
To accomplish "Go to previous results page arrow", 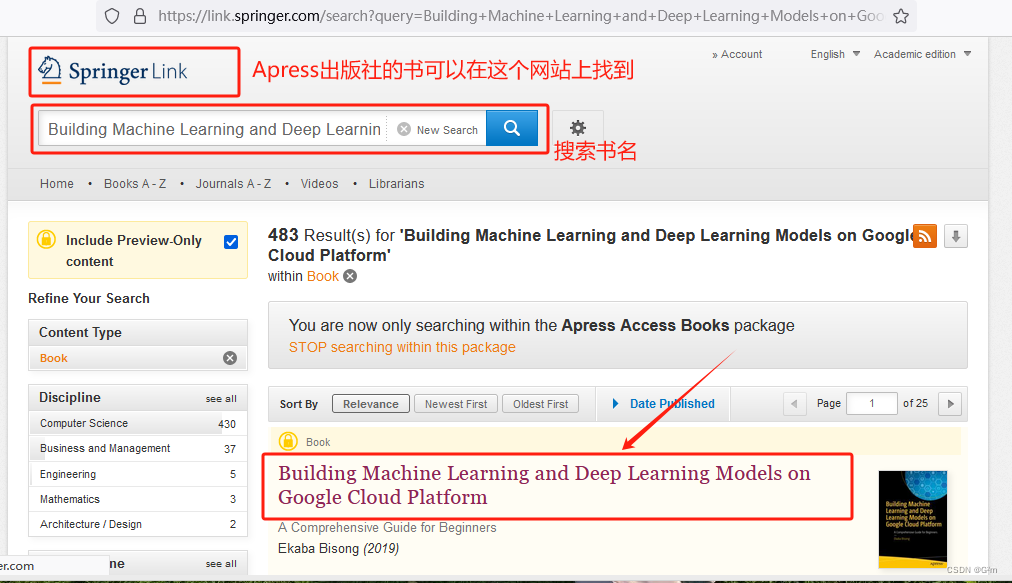I will [x=794, y=404].
